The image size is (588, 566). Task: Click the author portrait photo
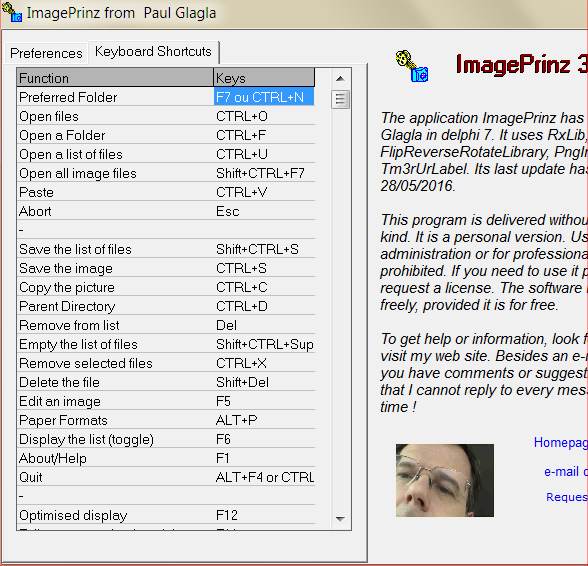[445, 480]
